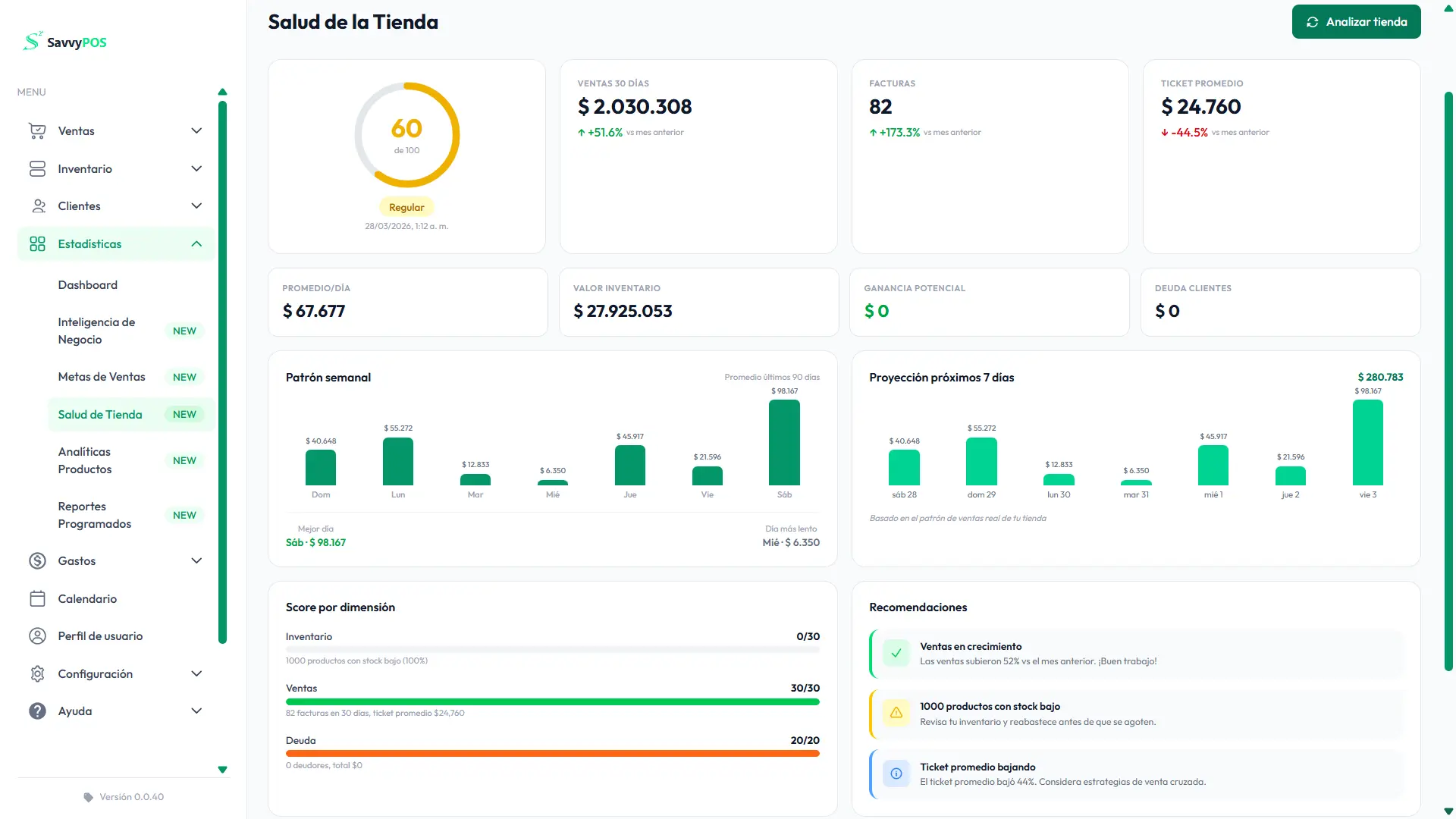Click the Clientes person icon
Image resolution: width=1456 pixels, height=819 pixels.
pos(37,206)
